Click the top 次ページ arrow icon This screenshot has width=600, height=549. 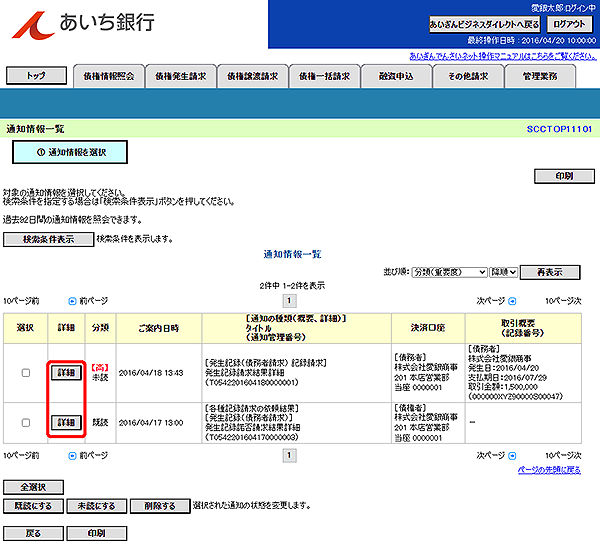511,299
